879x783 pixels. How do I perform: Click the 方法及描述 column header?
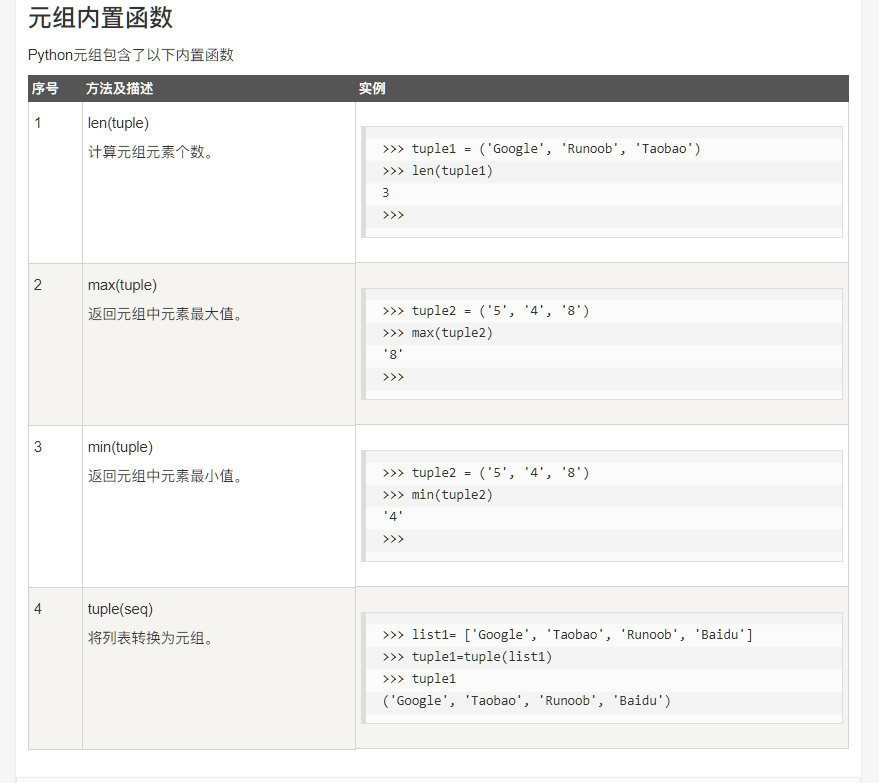(x=120, y=89)
